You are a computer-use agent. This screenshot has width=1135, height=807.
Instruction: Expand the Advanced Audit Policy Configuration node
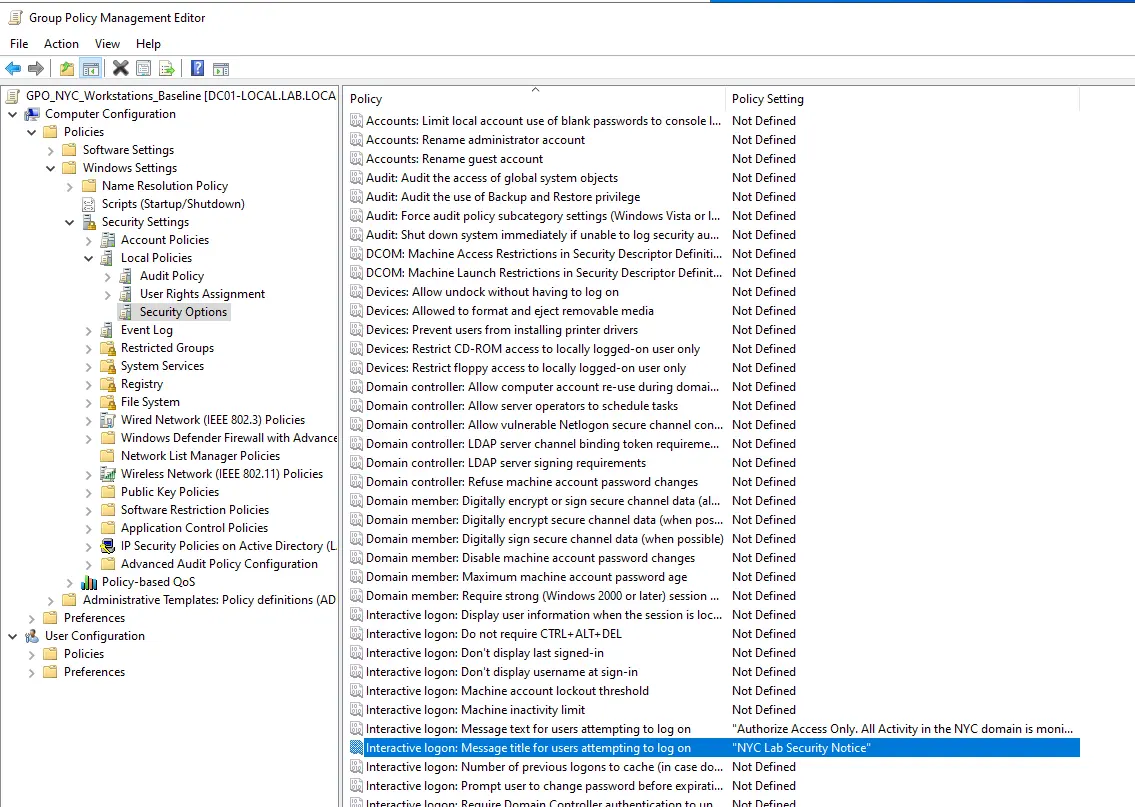pos(88,565)
